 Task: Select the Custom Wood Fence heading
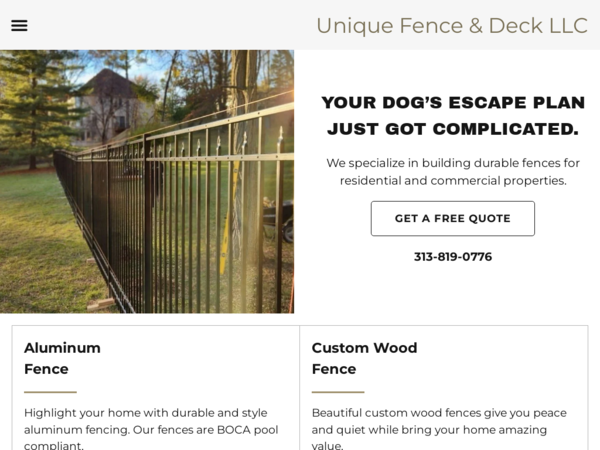click(364, 358)
